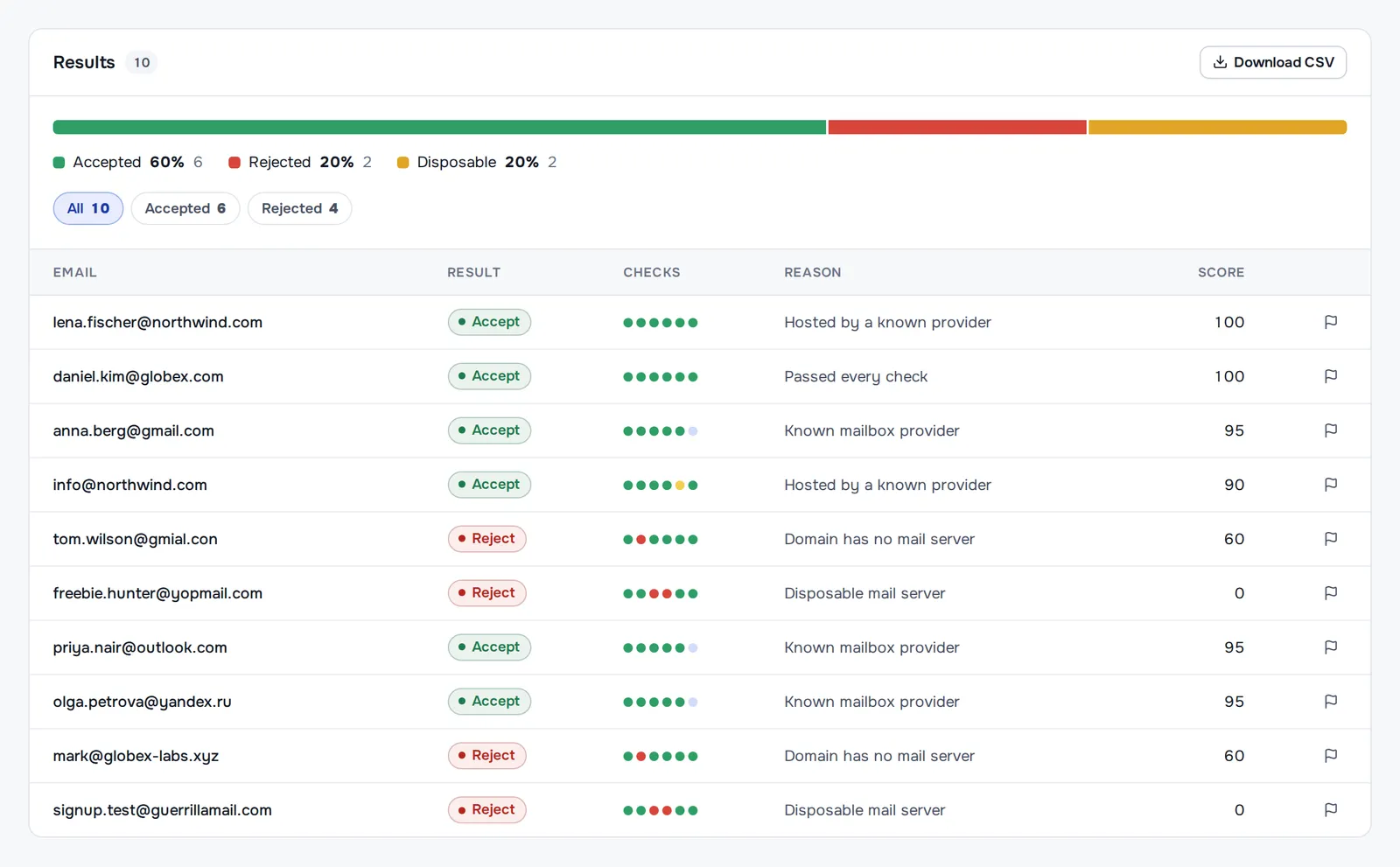Click 'Passed every check' reason text
Screen dimensions: 1400x867
tap(856, 376)
